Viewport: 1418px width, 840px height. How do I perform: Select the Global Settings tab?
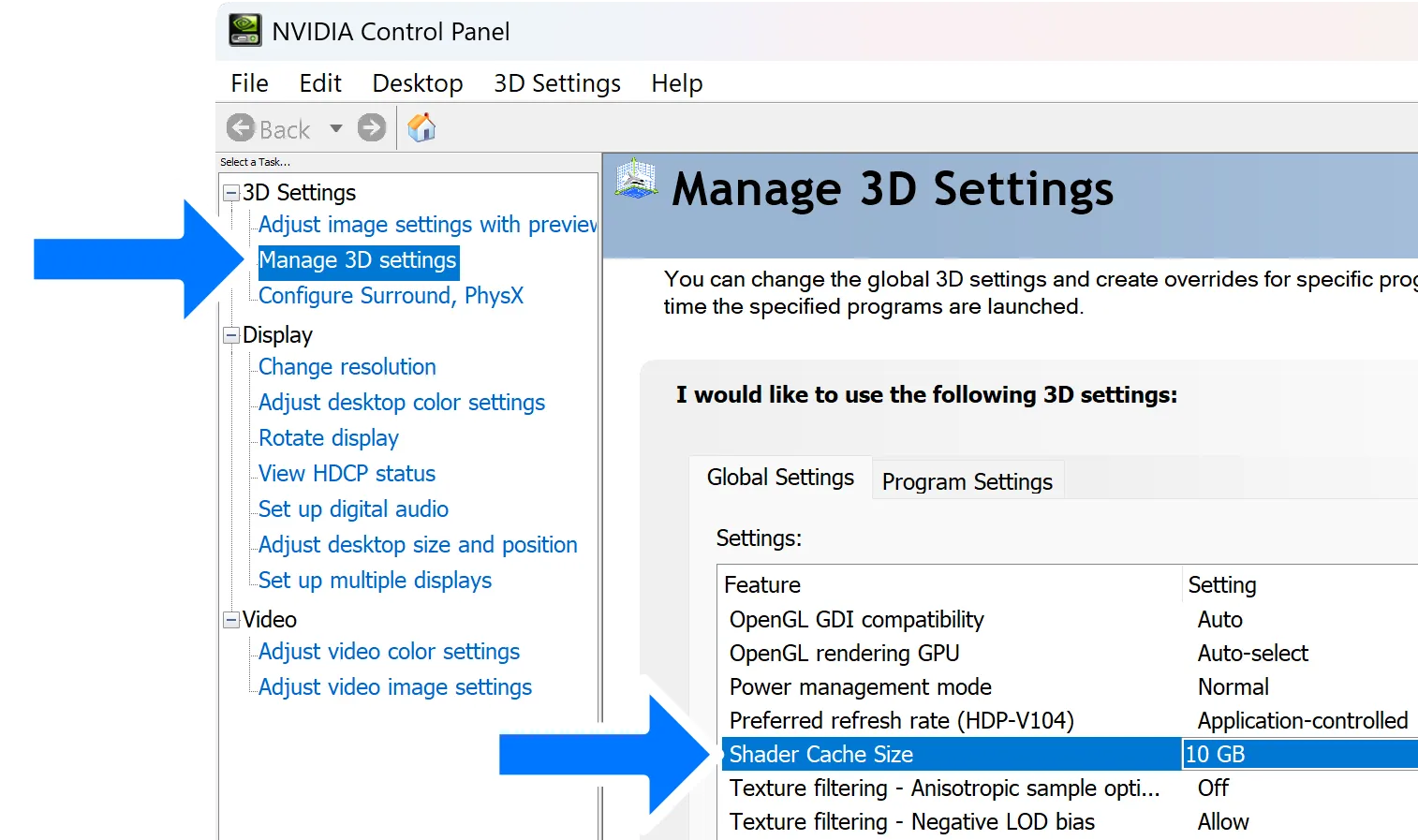tap(780, 478)
